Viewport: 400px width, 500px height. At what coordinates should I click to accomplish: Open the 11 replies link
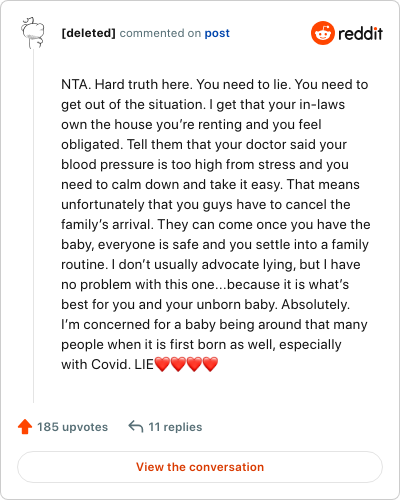(x=175, y=427)
